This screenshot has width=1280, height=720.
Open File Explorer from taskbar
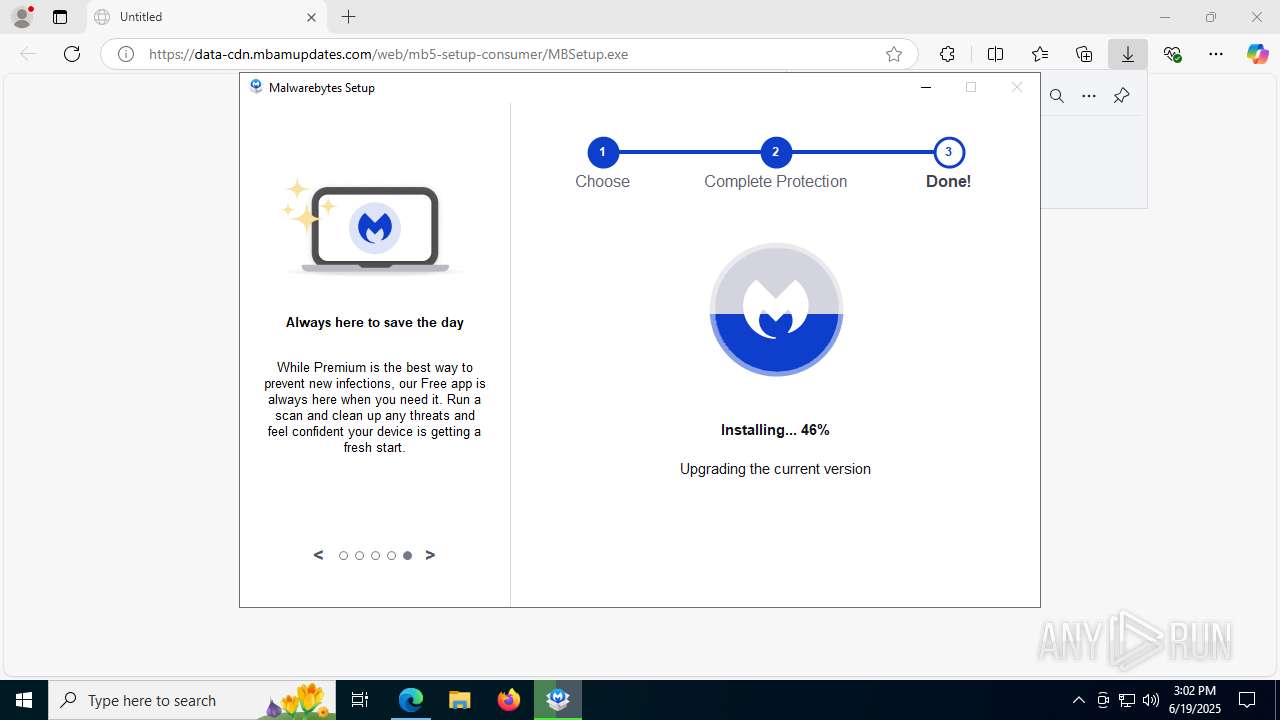click(x=459, y=700)
